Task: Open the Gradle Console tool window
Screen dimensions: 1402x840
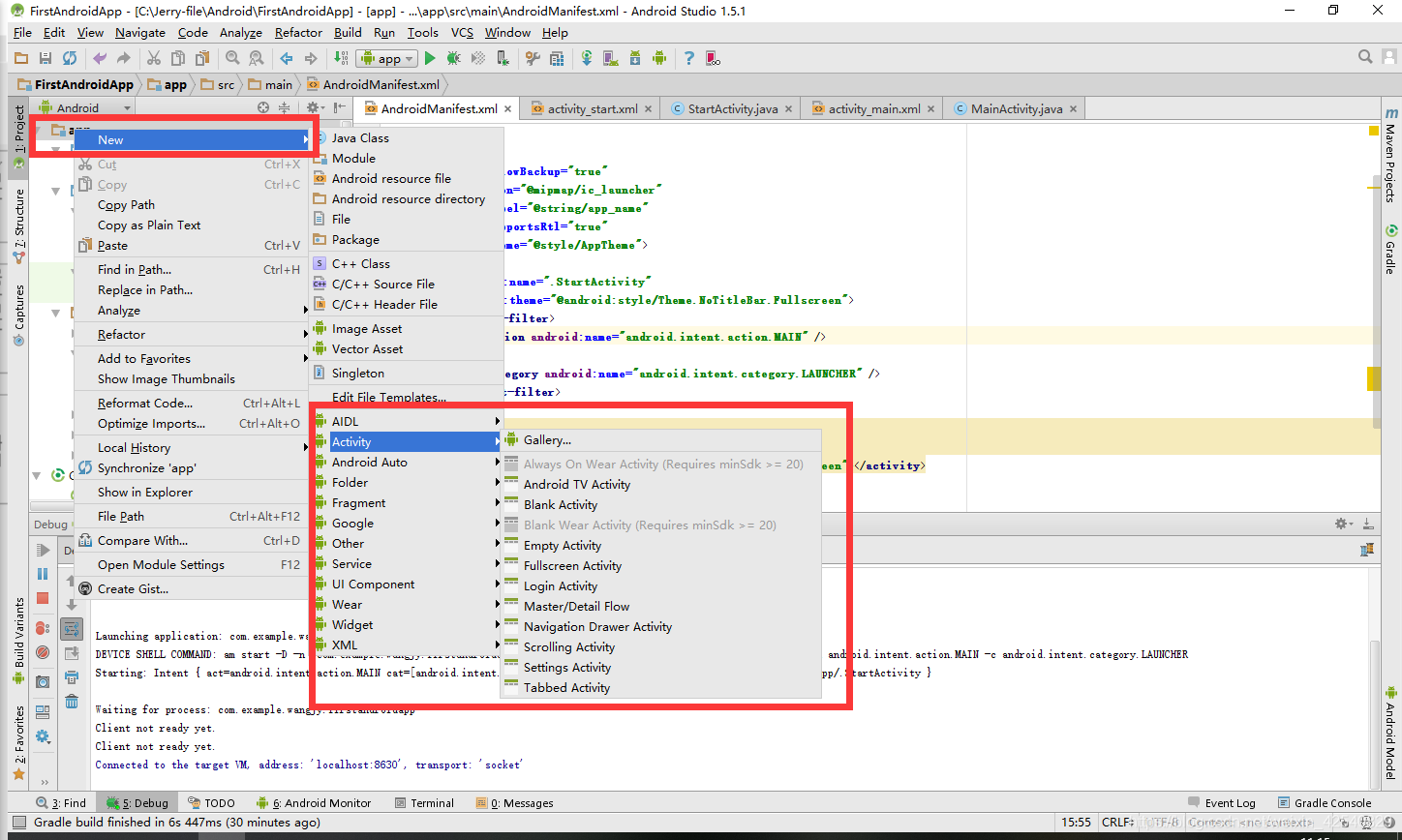Action: pos(1325,802)
